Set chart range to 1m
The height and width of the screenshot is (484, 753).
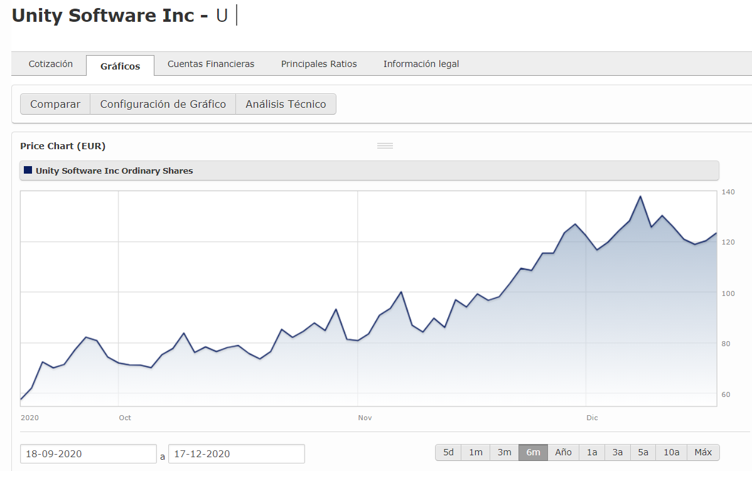point(476,453)
